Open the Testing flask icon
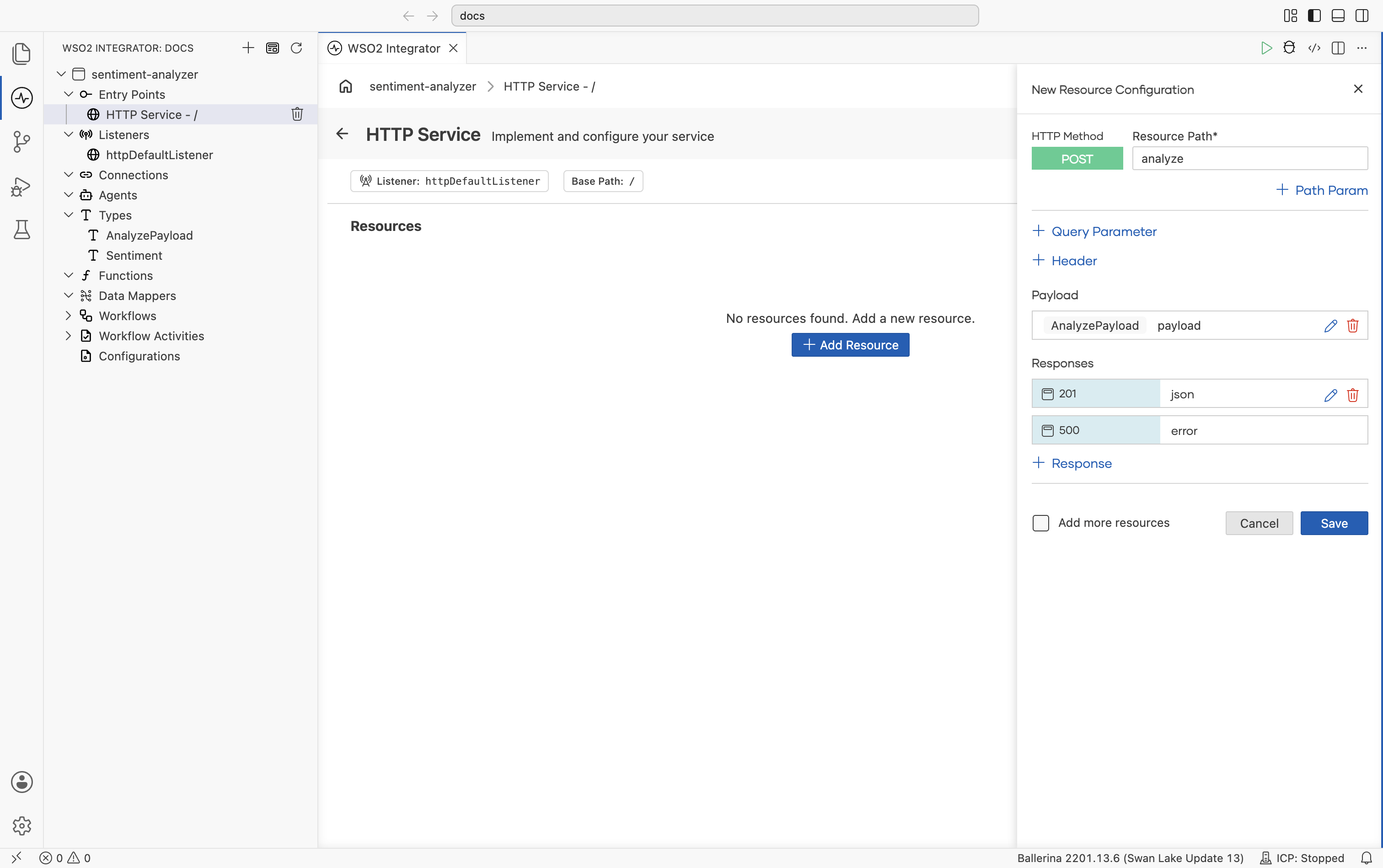Viewport: 1383px width, 868px height. pos(22,230)
